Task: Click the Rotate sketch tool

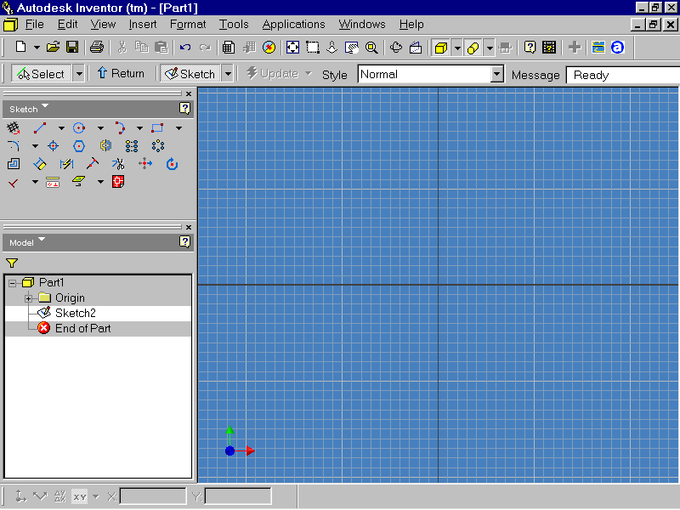Action: [x=171, y=164]
